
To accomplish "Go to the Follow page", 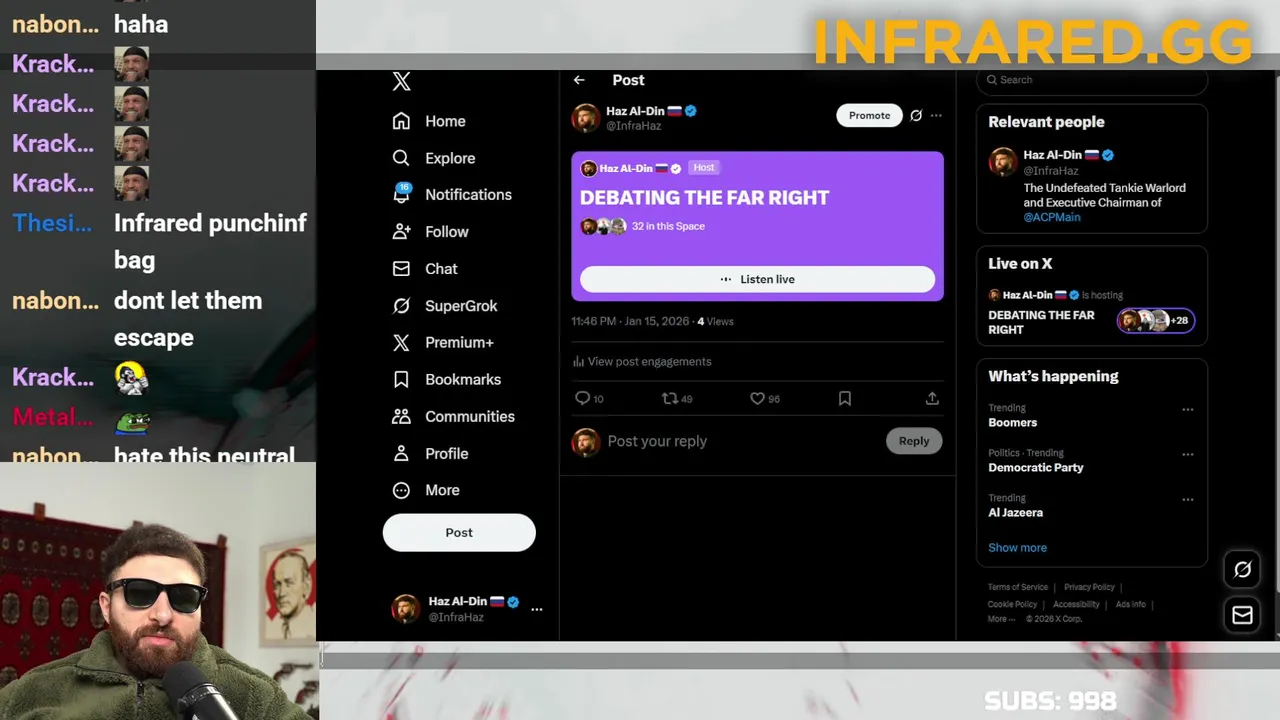I will point(446,232).
